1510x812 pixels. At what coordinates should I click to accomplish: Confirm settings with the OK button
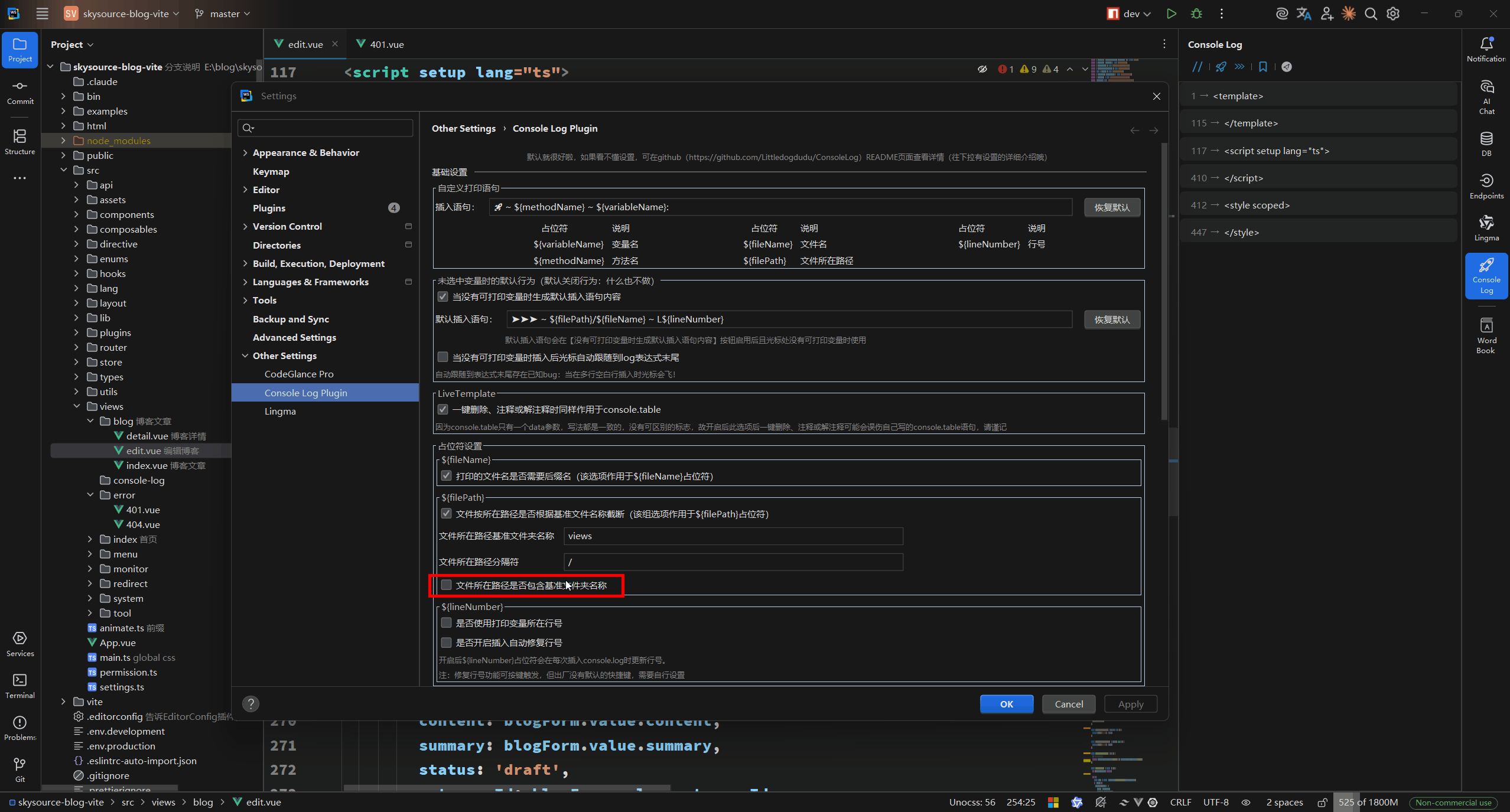(x=1007, y=704)
